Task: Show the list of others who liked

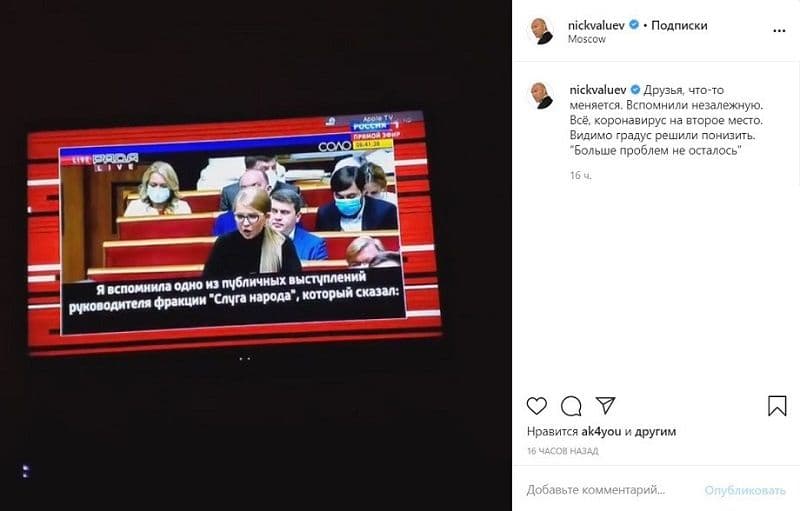Action: pos(655,431)
